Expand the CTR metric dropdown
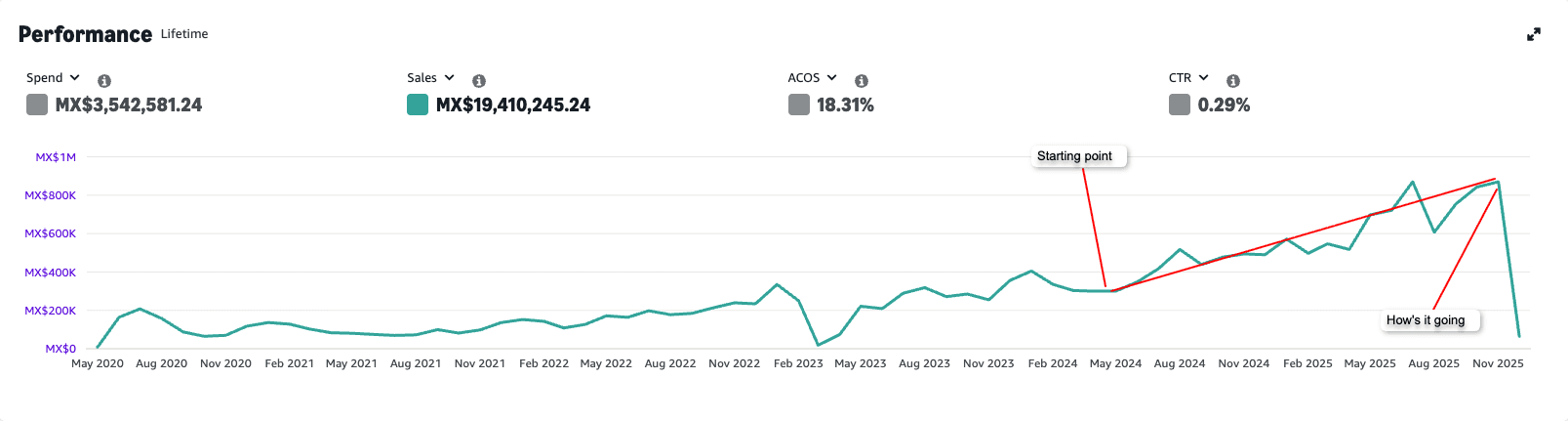 click(1188, 78)
